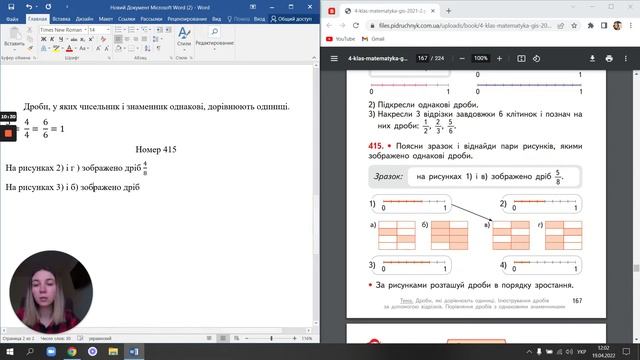640x360 pixels.
Task: Click the page number field showing 167
Action: coord(422,58)
